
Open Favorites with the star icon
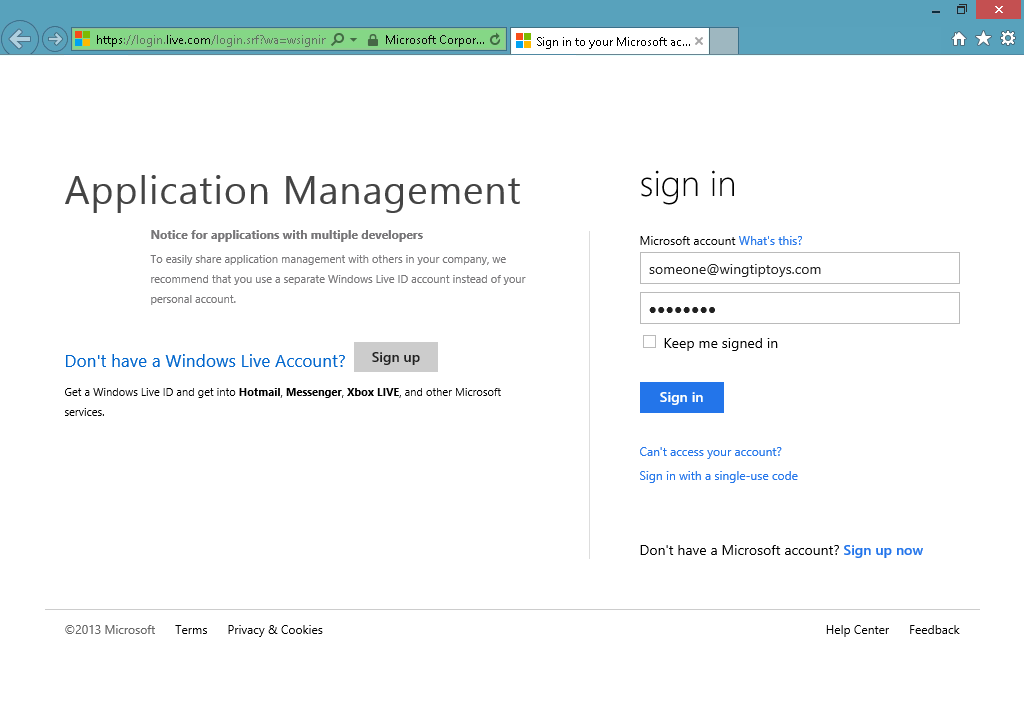(x=984, y=39)
